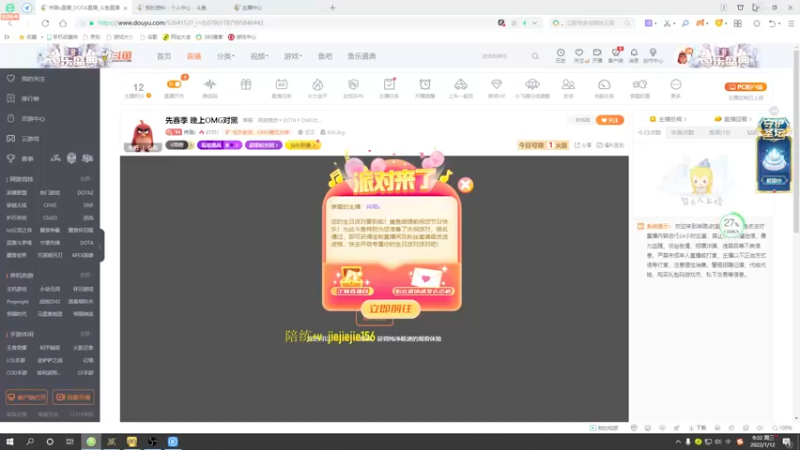Open the 开播 start streaming icon
This screenshot has height=450, width=800.
pyautogui.click(x=597, y=56)
